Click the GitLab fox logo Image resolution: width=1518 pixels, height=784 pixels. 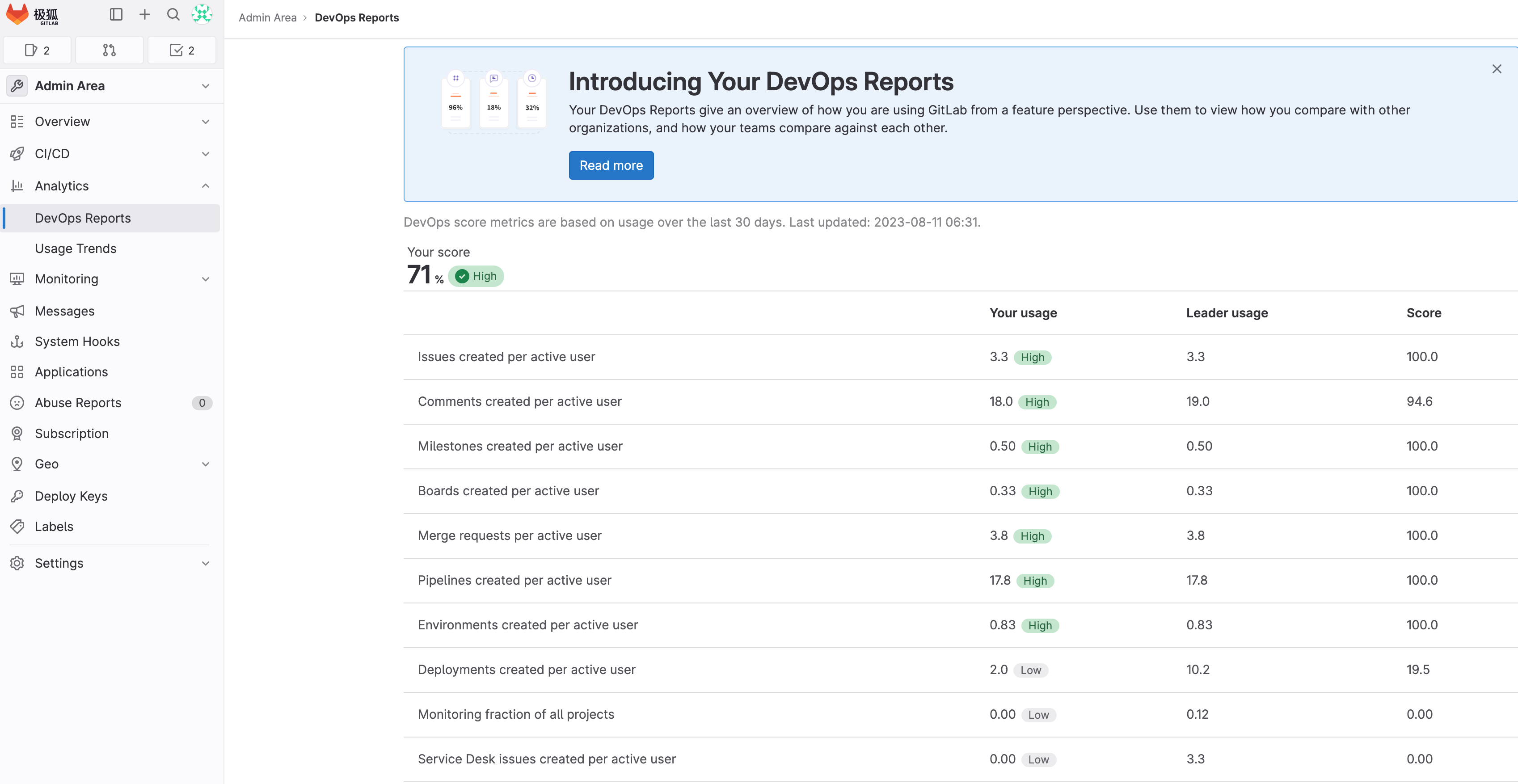[x=18, y=14]
